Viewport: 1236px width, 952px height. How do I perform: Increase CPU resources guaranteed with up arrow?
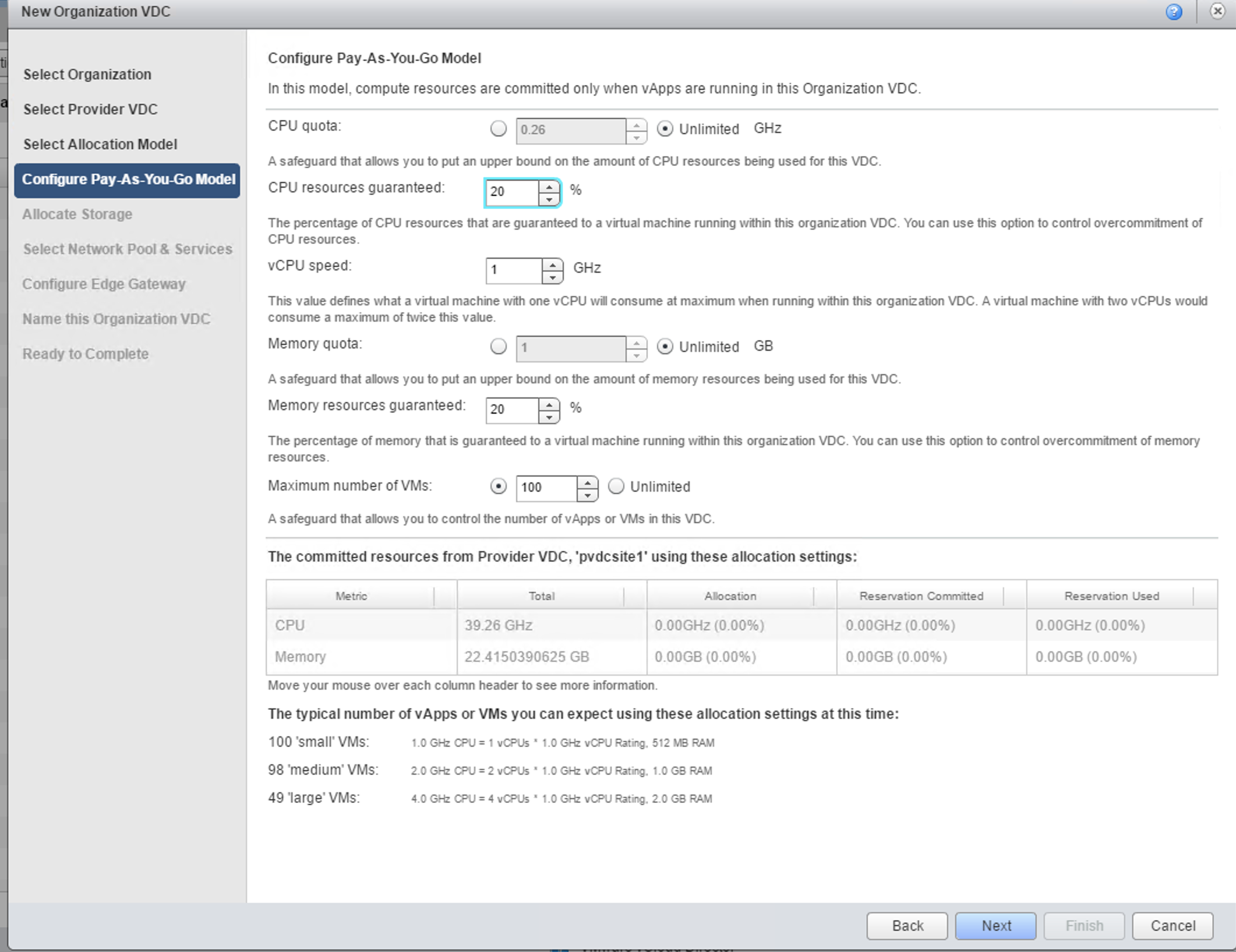point(549,186)
